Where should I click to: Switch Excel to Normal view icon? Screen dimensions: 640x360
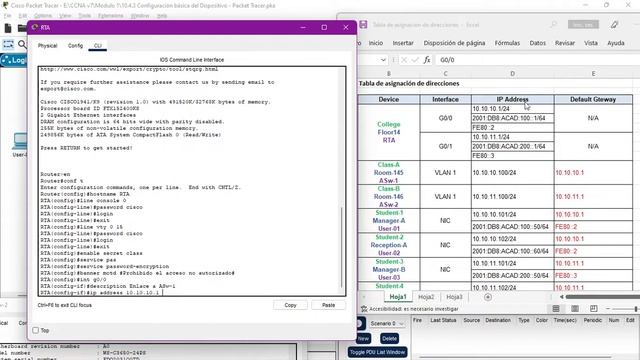click(x=556, y=309)
